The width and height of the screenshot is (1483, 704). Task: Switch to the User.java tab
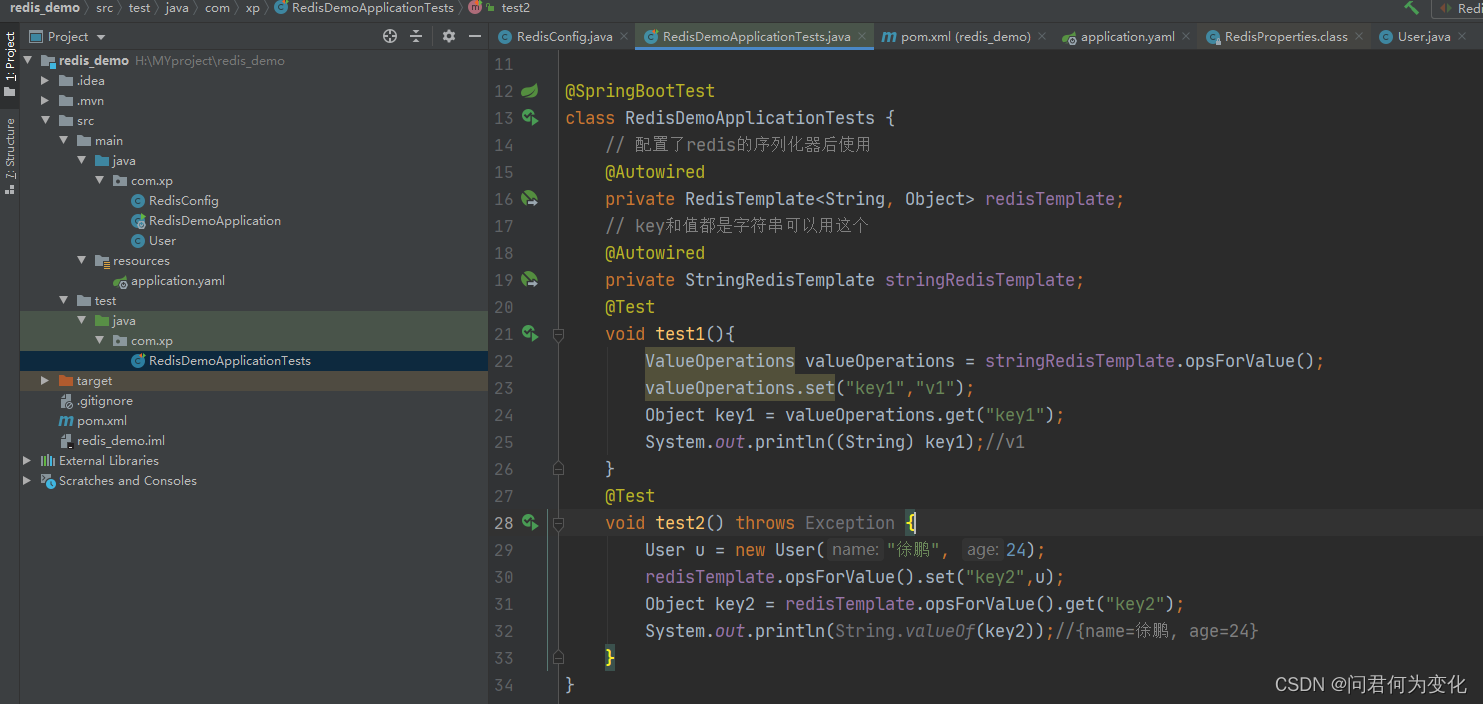(1424, 37)
